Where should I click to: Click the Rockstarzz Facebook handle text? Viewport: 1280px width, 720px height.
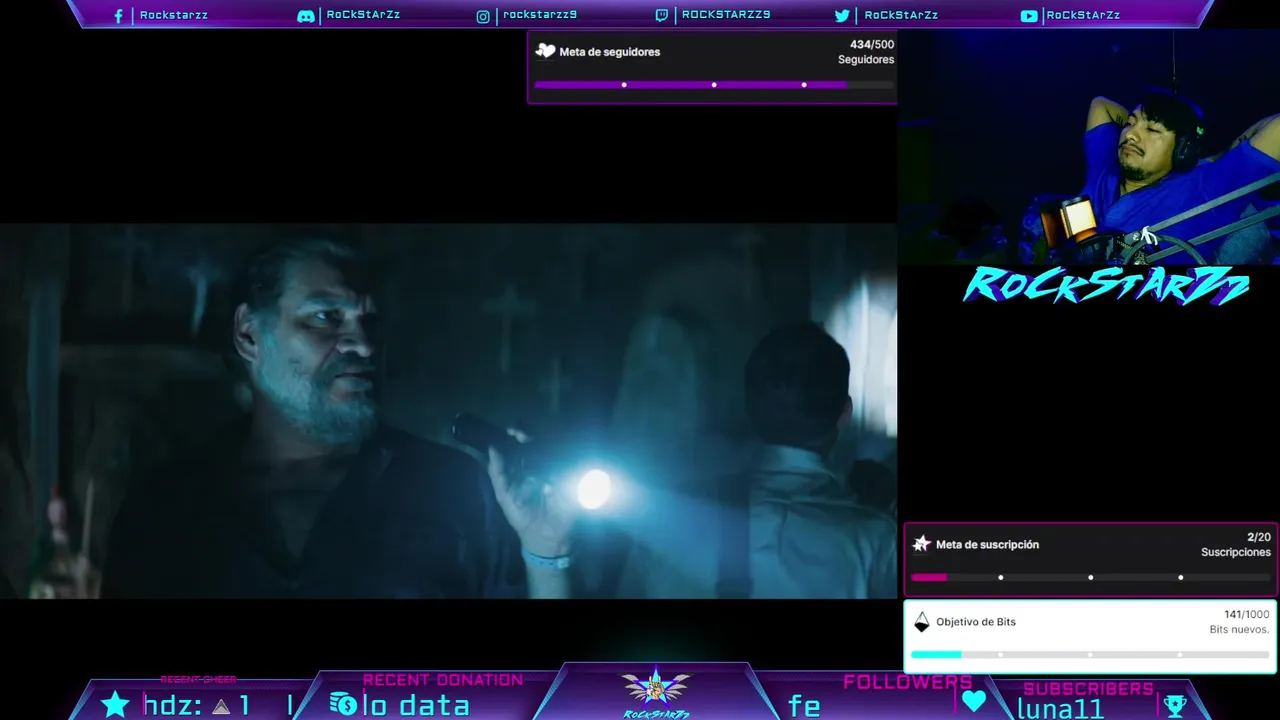coord(174,16)
